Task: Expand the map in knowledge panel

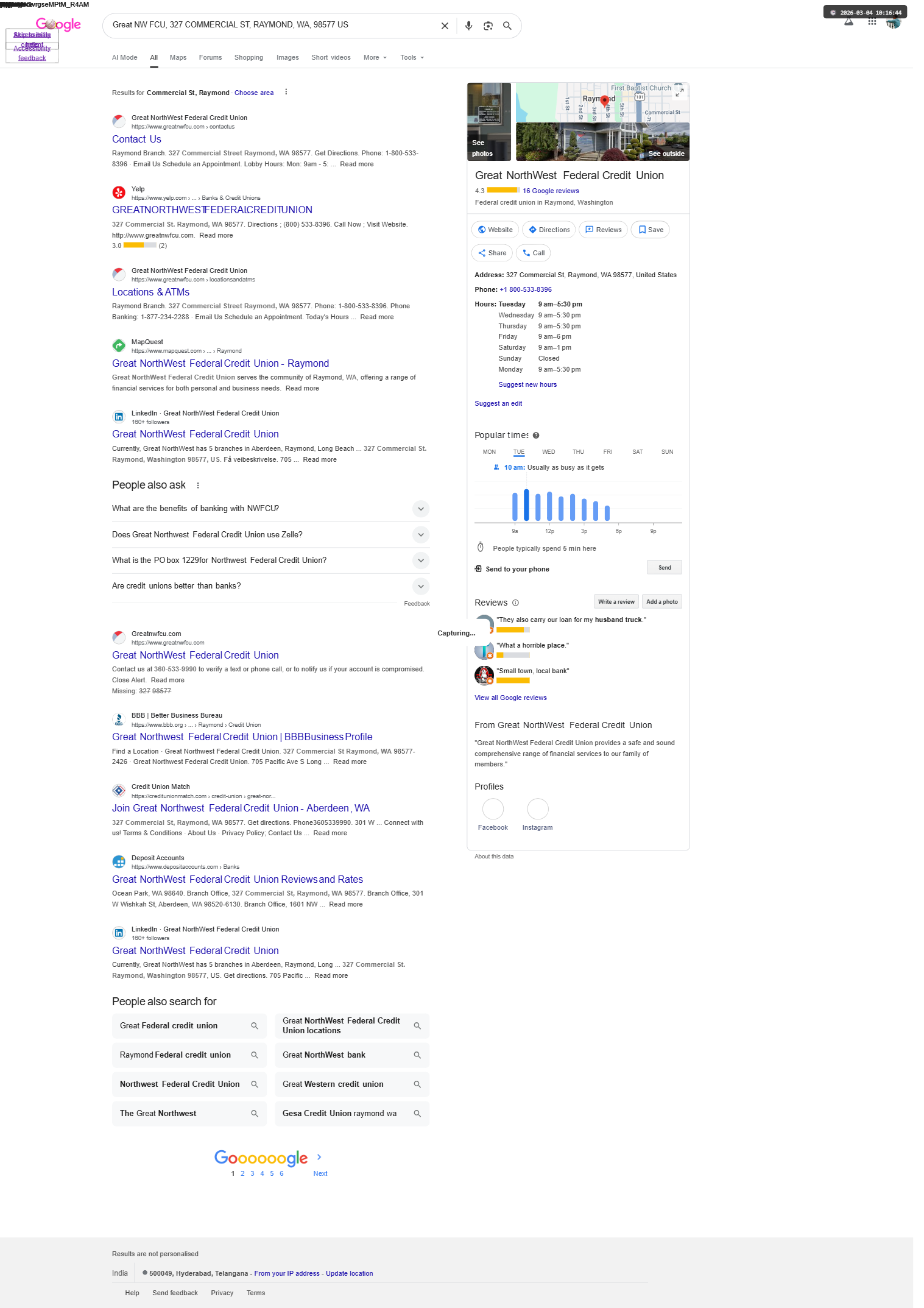Action: tap(680, 92)
